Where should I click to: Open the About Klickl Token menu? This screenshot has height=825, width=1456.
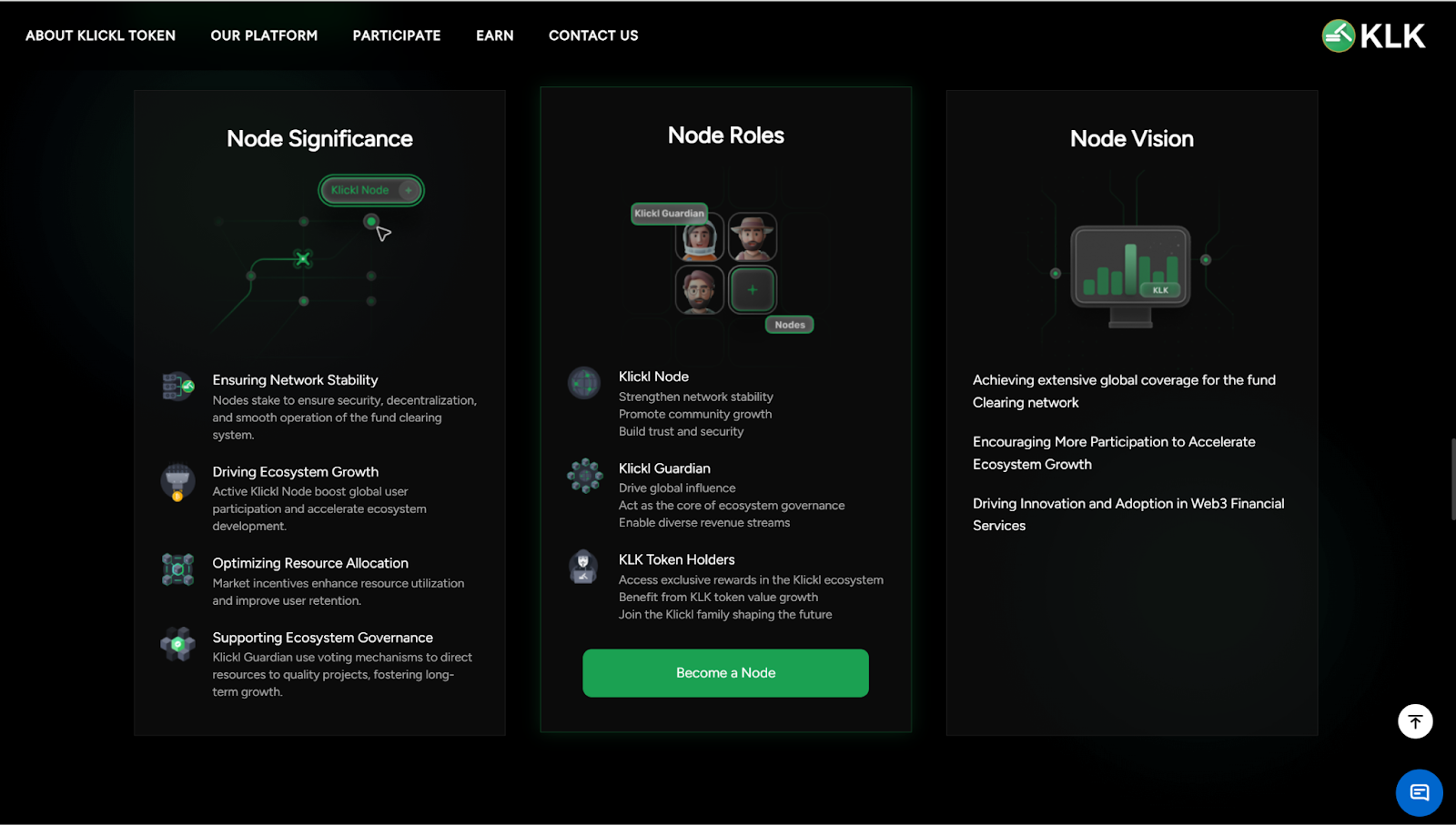click(100, 35)
